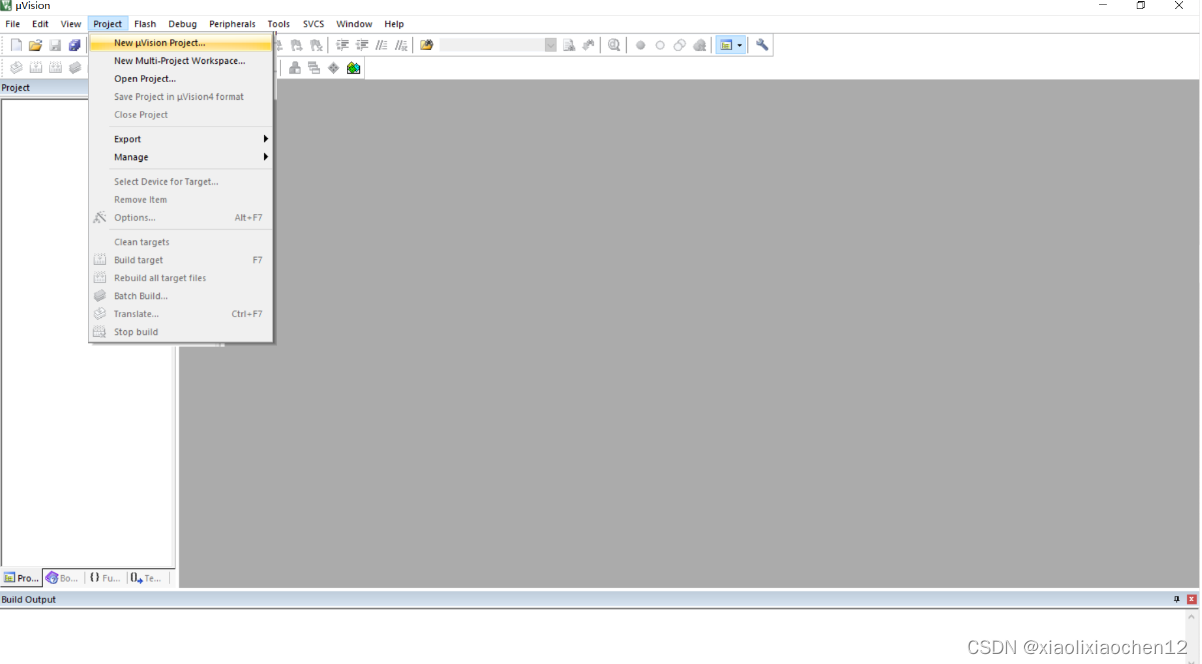The width and height of the screenshot is (1202, 664).
Task: Click the Indent selected lines icon
Action: coord(343,45)
